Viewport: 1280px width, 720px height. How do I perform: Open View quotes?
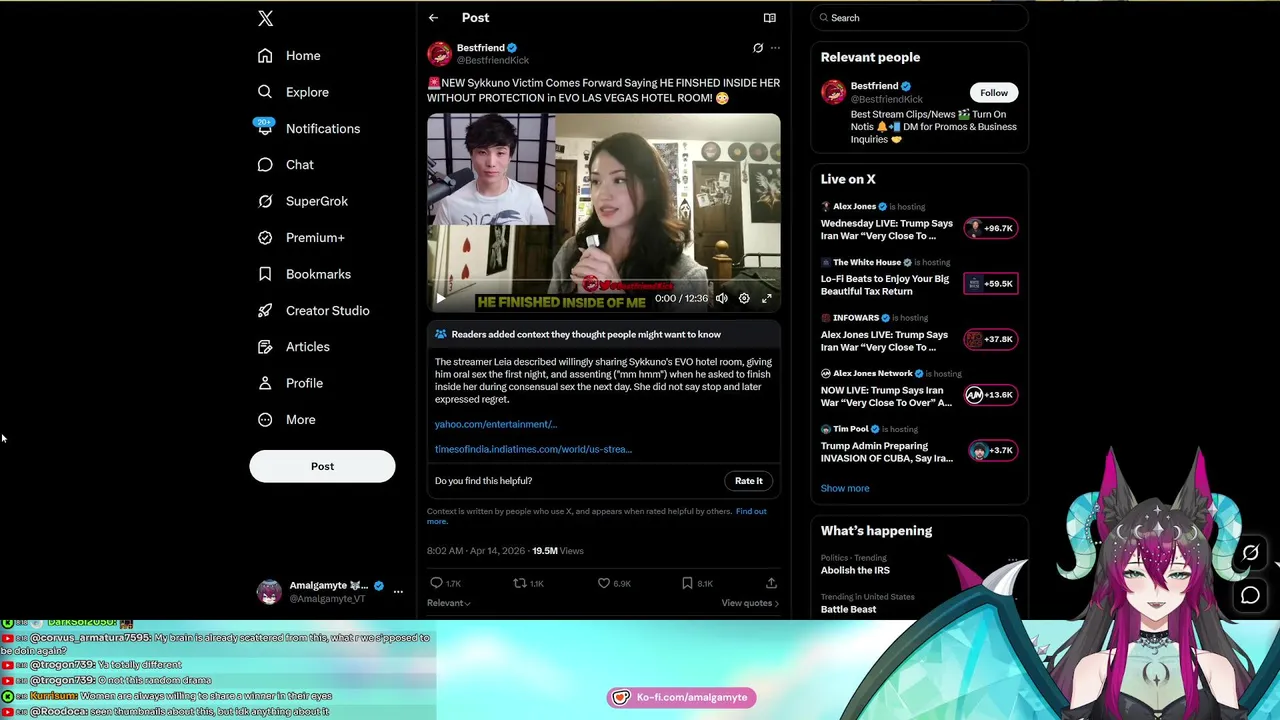[x=750, y=603]
